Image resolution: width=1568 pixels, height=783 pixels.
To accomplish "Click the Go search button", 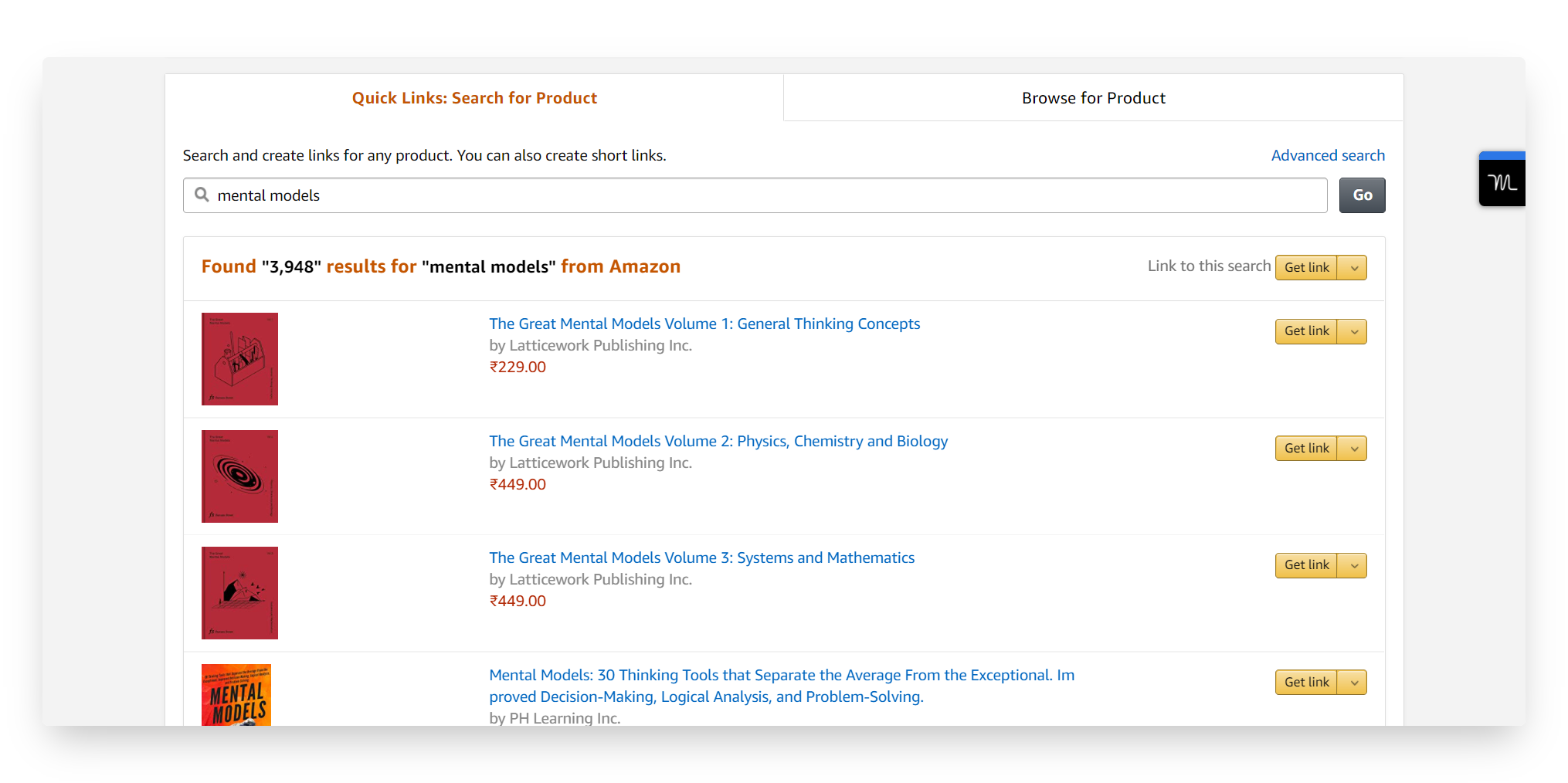I will (x=1362, y=195).
